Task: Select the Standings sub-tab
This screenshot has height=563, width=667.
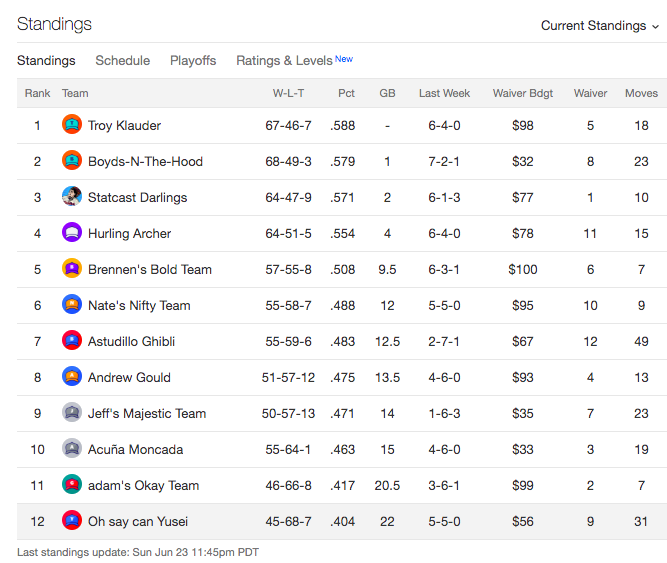Action: [46, 60]
